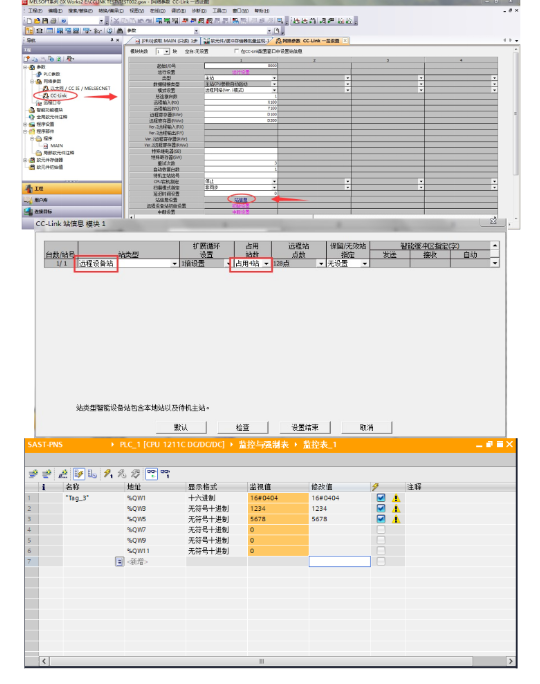This screenshot has width=540, height=684.
Task: Open reserved/invalid station dropdown showing 无设置
Action: pos(365,263)
